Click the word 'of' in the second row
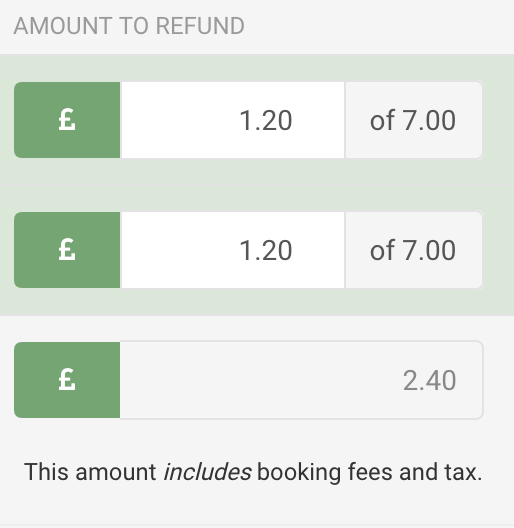This screenshot has height=528, width=514. [382, 250]
